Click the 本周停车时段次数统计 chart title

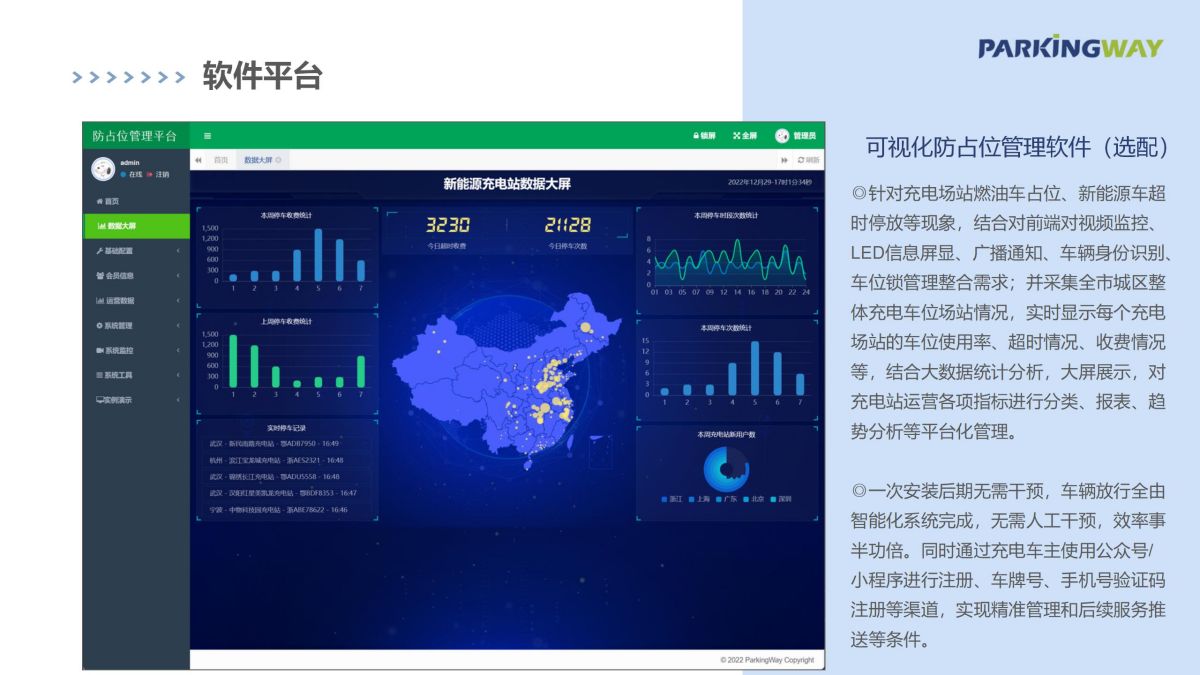726,214
